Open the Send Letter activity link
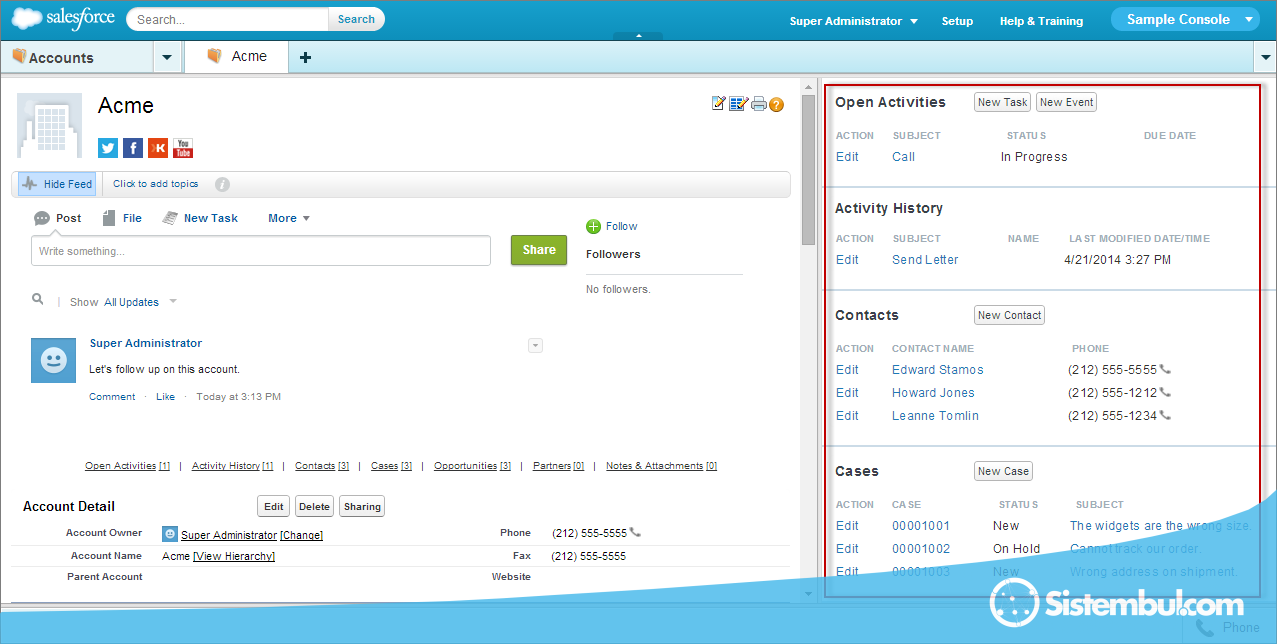The width and height of the screenshot is (1277, 644). click(x=925, y=260)
